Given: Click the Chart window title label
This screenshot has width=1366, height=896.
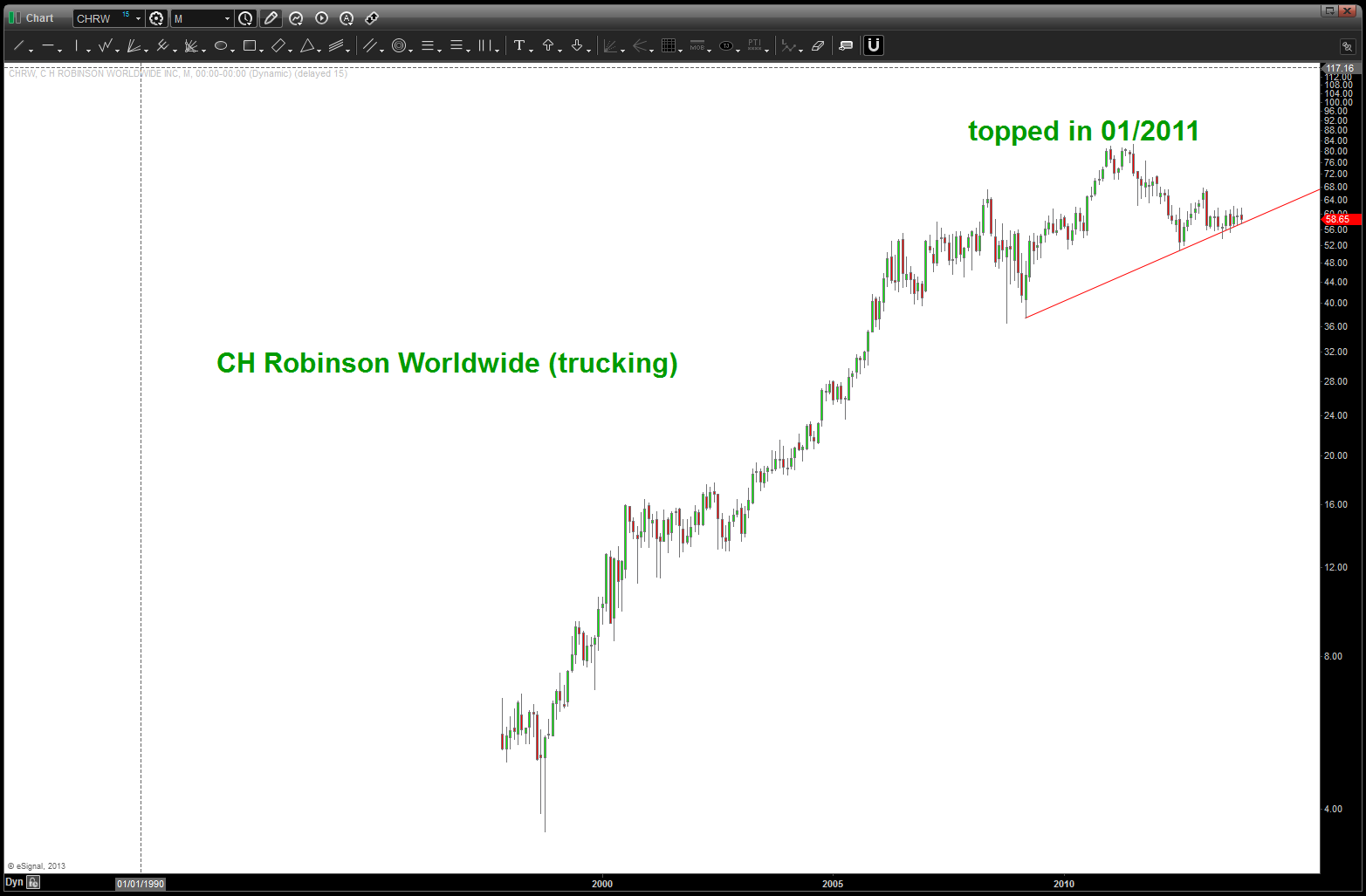Looking at the screenshot, I should click(39, 18).
